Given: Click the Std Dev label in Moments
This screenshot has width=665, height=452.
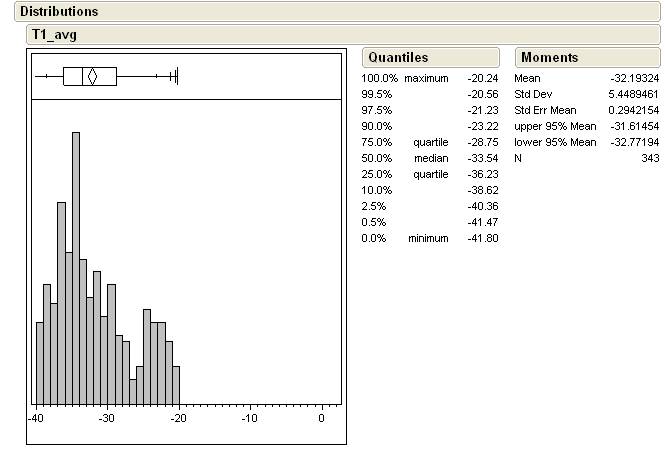Looking at the screenshot, I should (534, 94).
